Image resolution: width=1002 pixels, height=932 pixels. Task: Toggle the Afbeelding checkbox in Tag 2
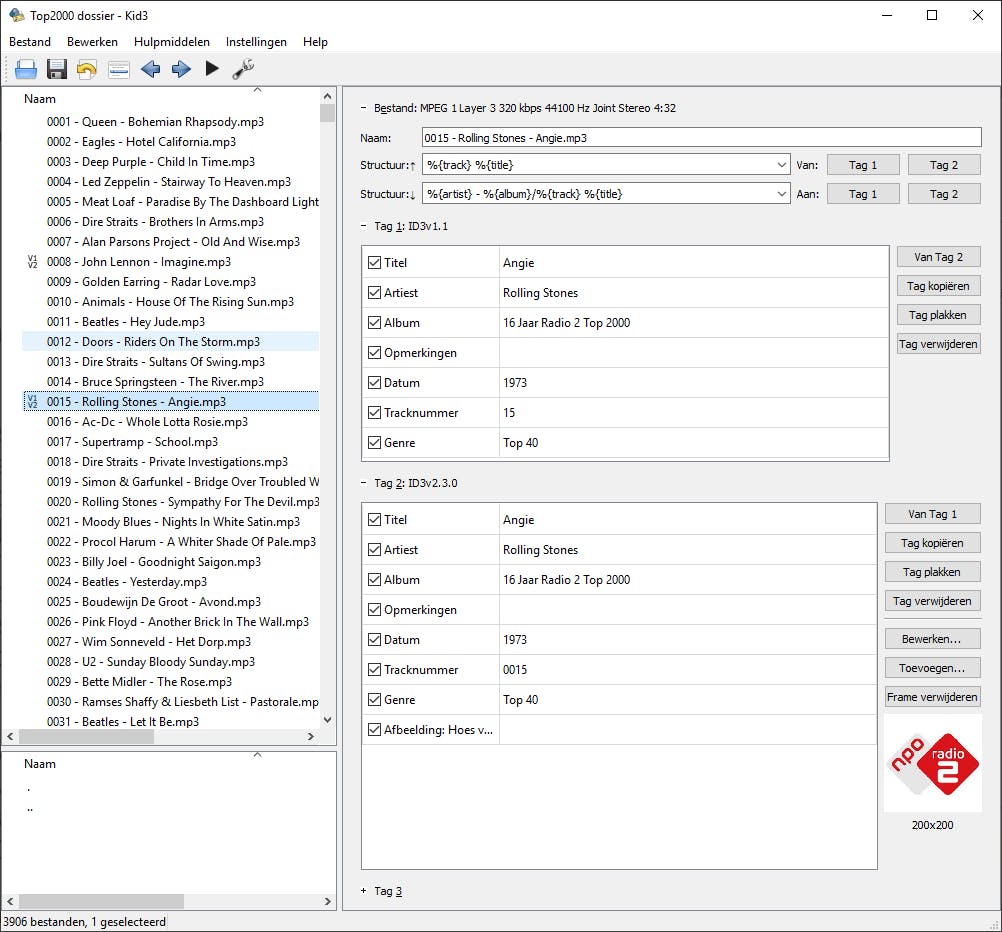click(x=375, y=730)
